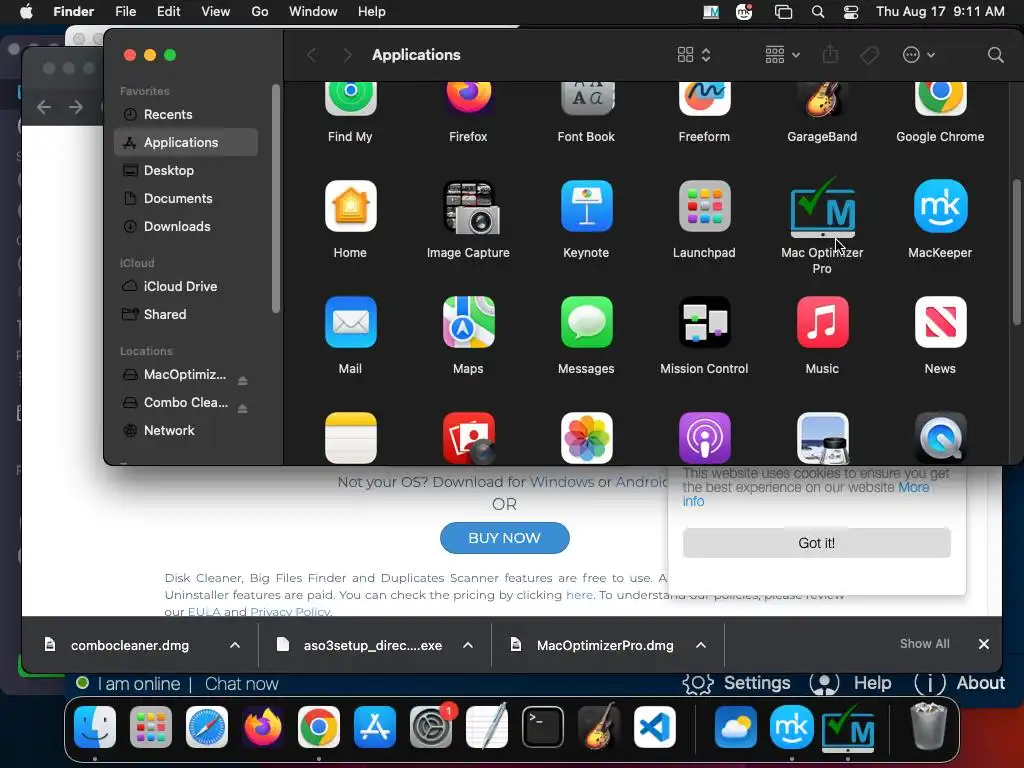Open the Edit menu
Image resolution: width=1024 pixels, height=768 pixels.
tap(168, 12)
